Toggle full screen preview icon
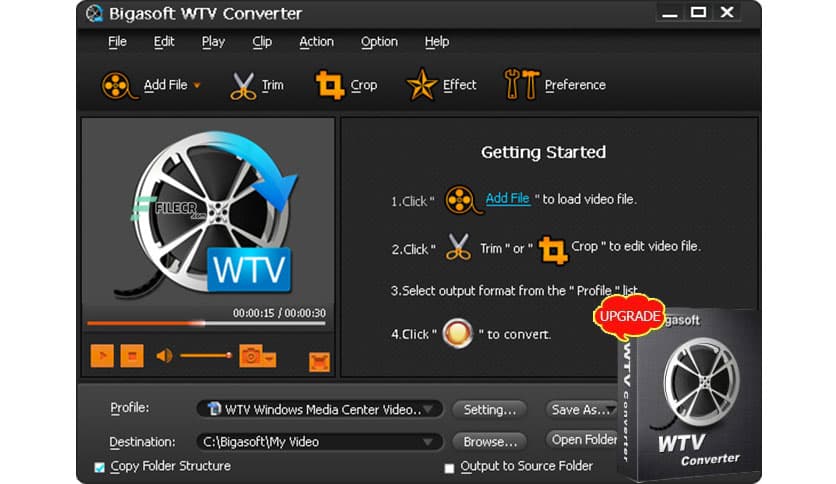Viewport: 836px width, 484px height. pyautogui.click(x=319, y=362)
